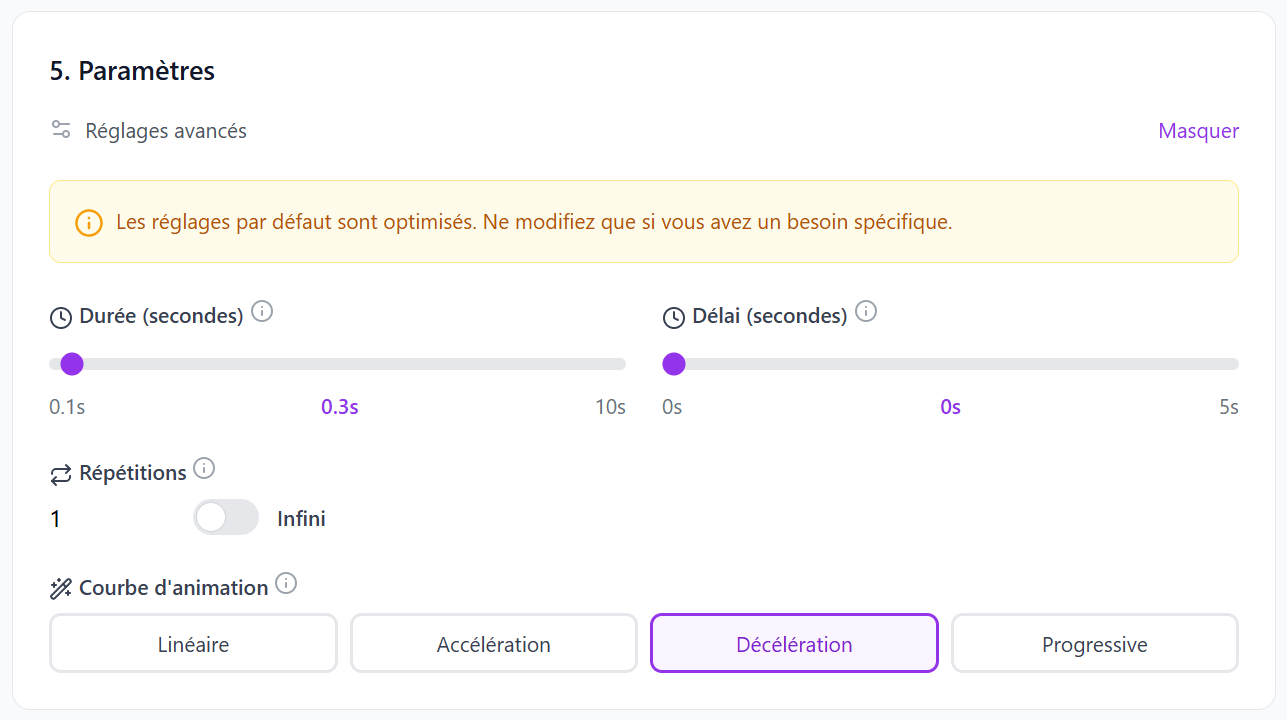Open the info tooltip for Répétitions
Image resolution: width=1287 pixels, height=720 pixels.
click(x=205, y=466)
